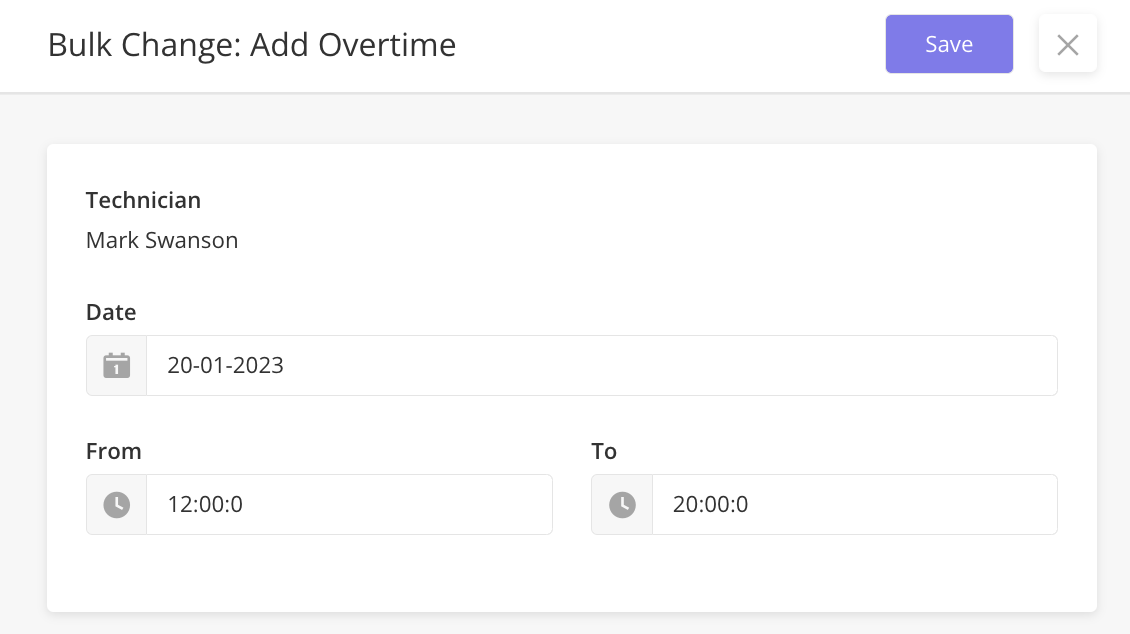This screenshot has height=634, width=1130.
Task: Focus the To time input 20:00:0
Action: (x=855, y=504)
